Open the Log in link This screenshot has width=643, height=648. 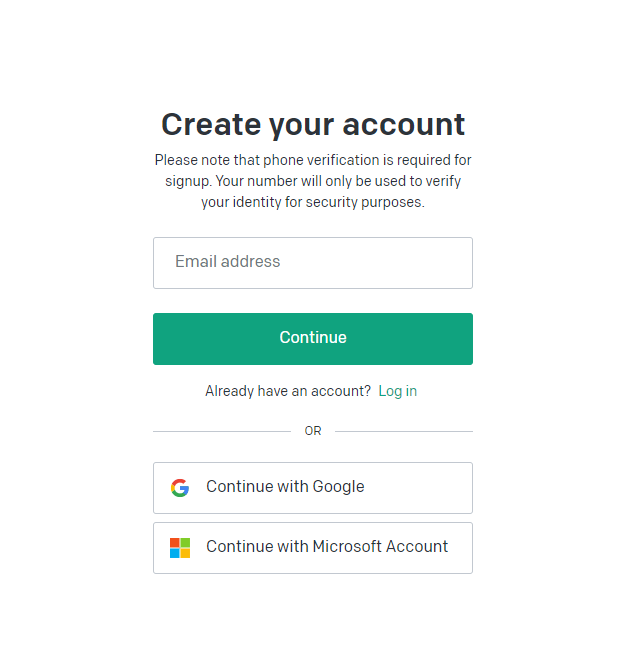(x=398, y=391)
